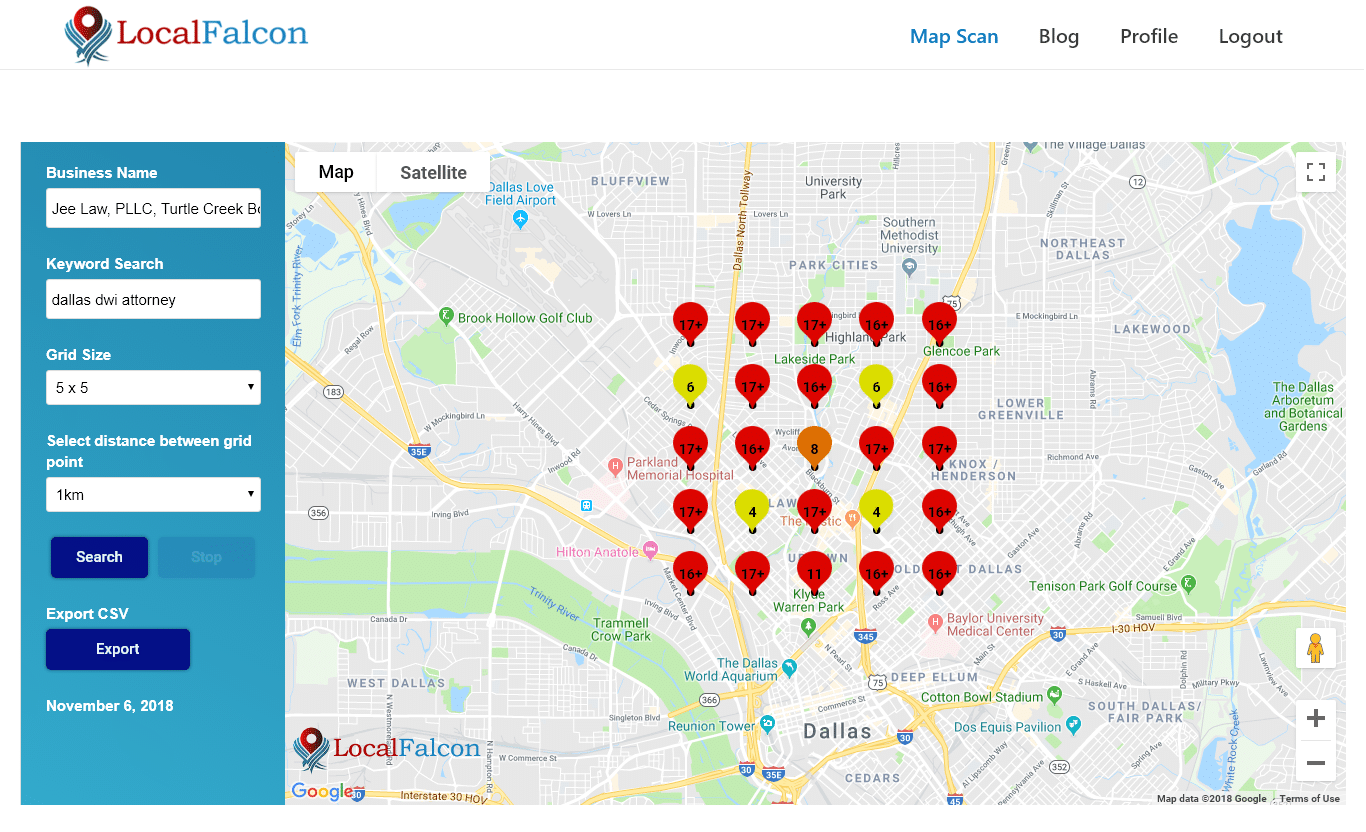
Task: Click the Brook Hollow Golf Club marker
Action: click(446, 317)
